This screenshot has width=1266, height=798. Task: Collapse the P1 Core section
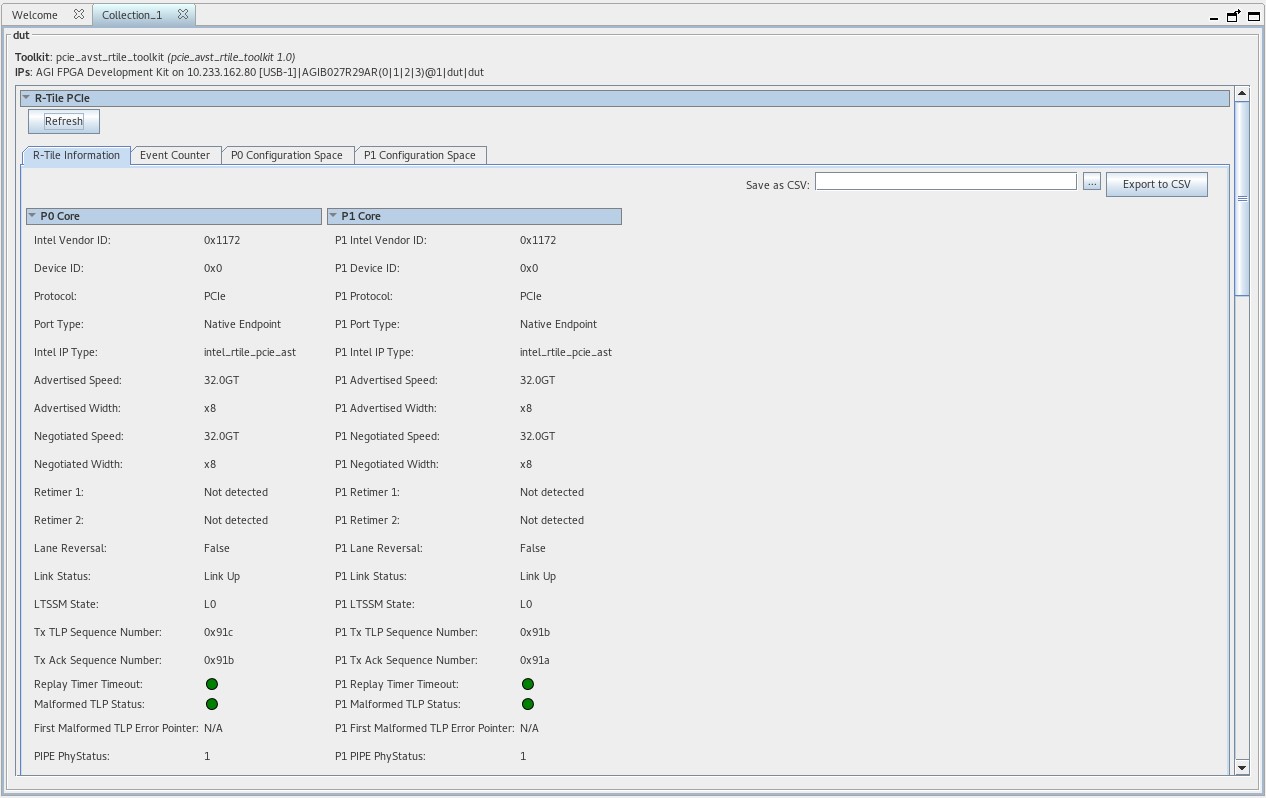tap(333, 216)
